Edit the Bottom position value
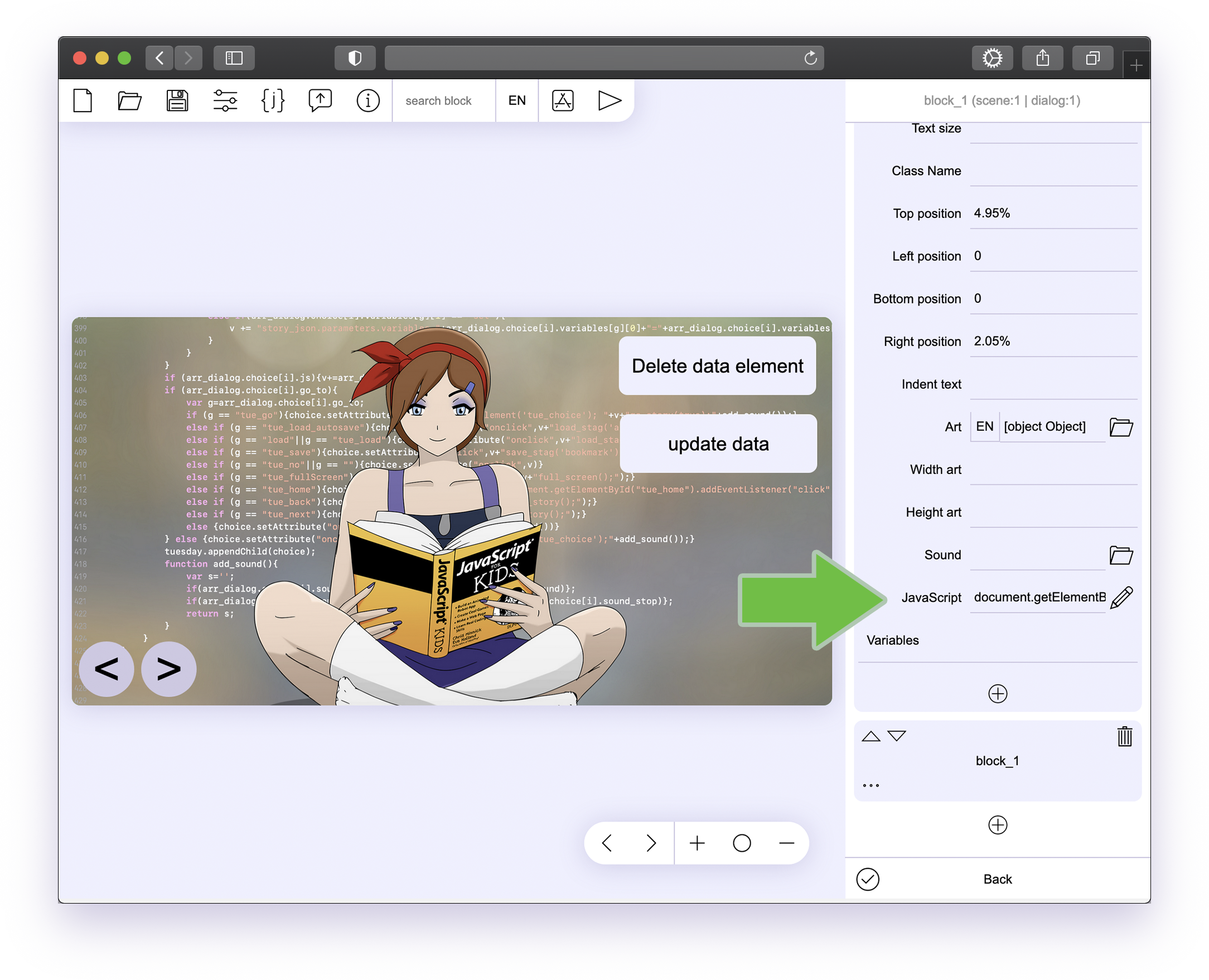This screenshot has height=980, width=1209. [x=1053, y=299]
